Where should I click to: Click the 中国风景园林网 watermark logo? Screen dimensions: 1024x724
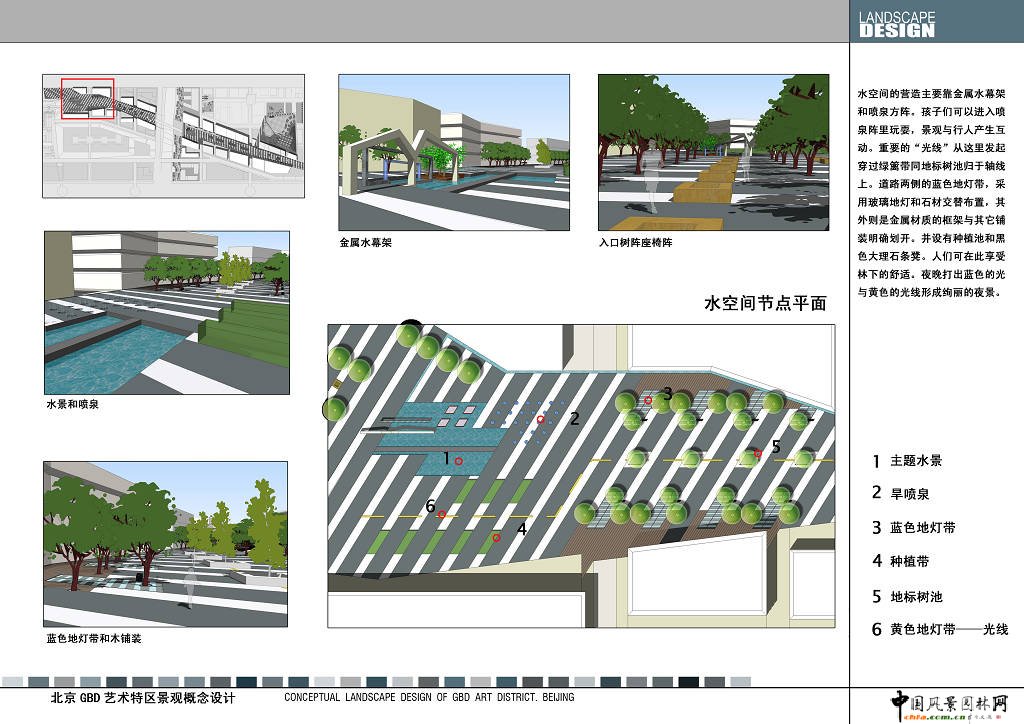pos(949,703)
